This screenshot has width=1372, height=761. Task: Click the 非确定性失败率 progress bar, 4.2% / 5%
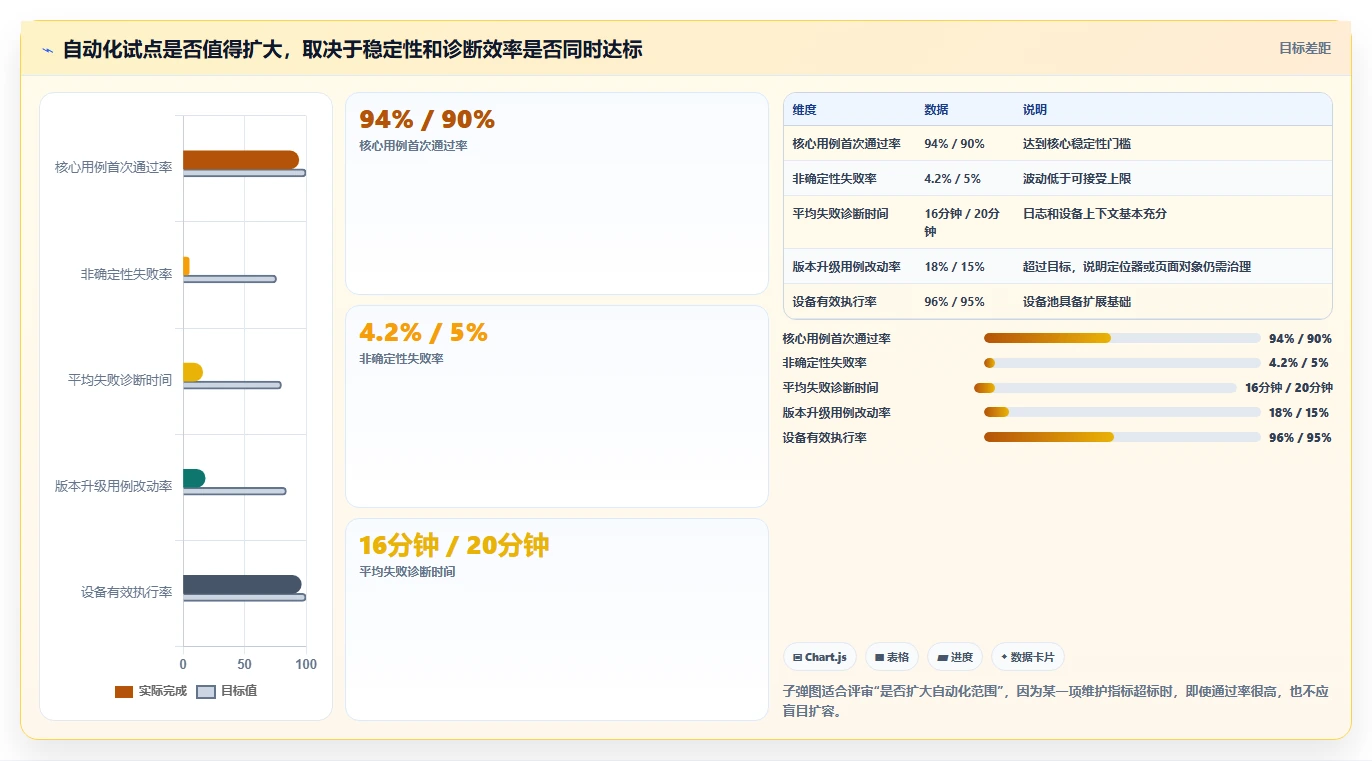pyautogui.click(x=1122, y=363)
